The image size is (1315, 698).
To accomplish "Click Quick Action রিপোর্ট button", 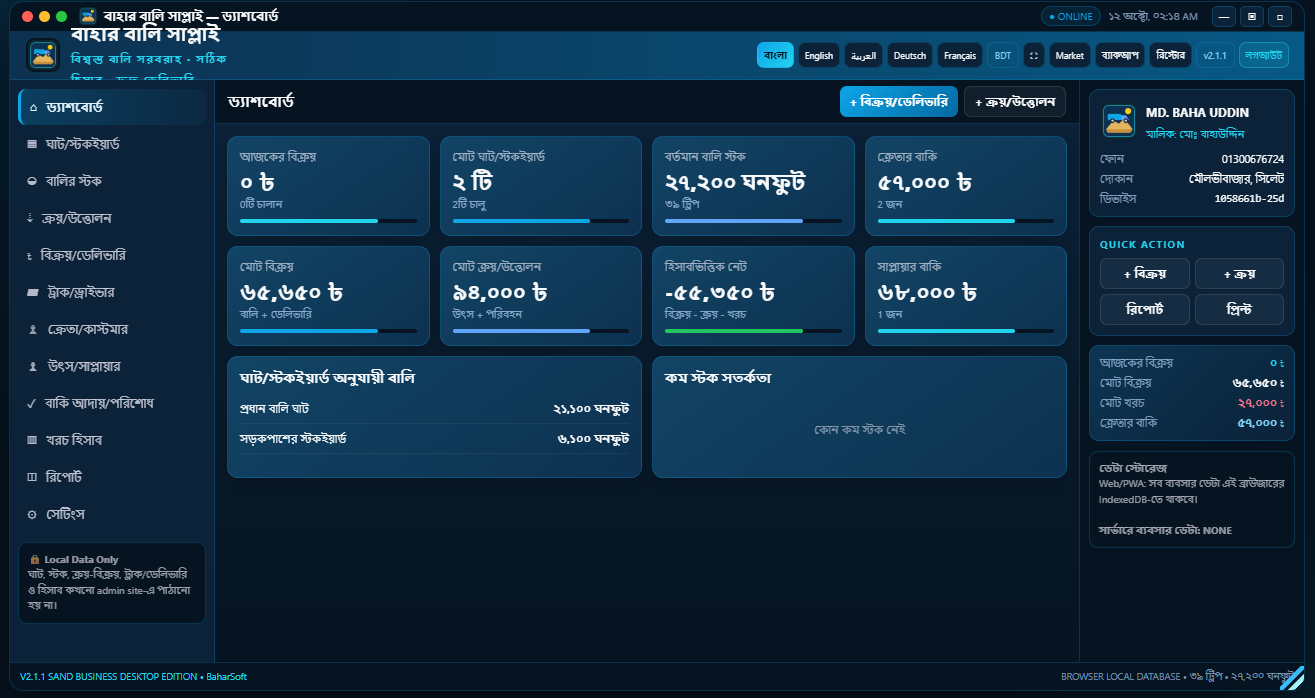I will [x=1145, y=309].
